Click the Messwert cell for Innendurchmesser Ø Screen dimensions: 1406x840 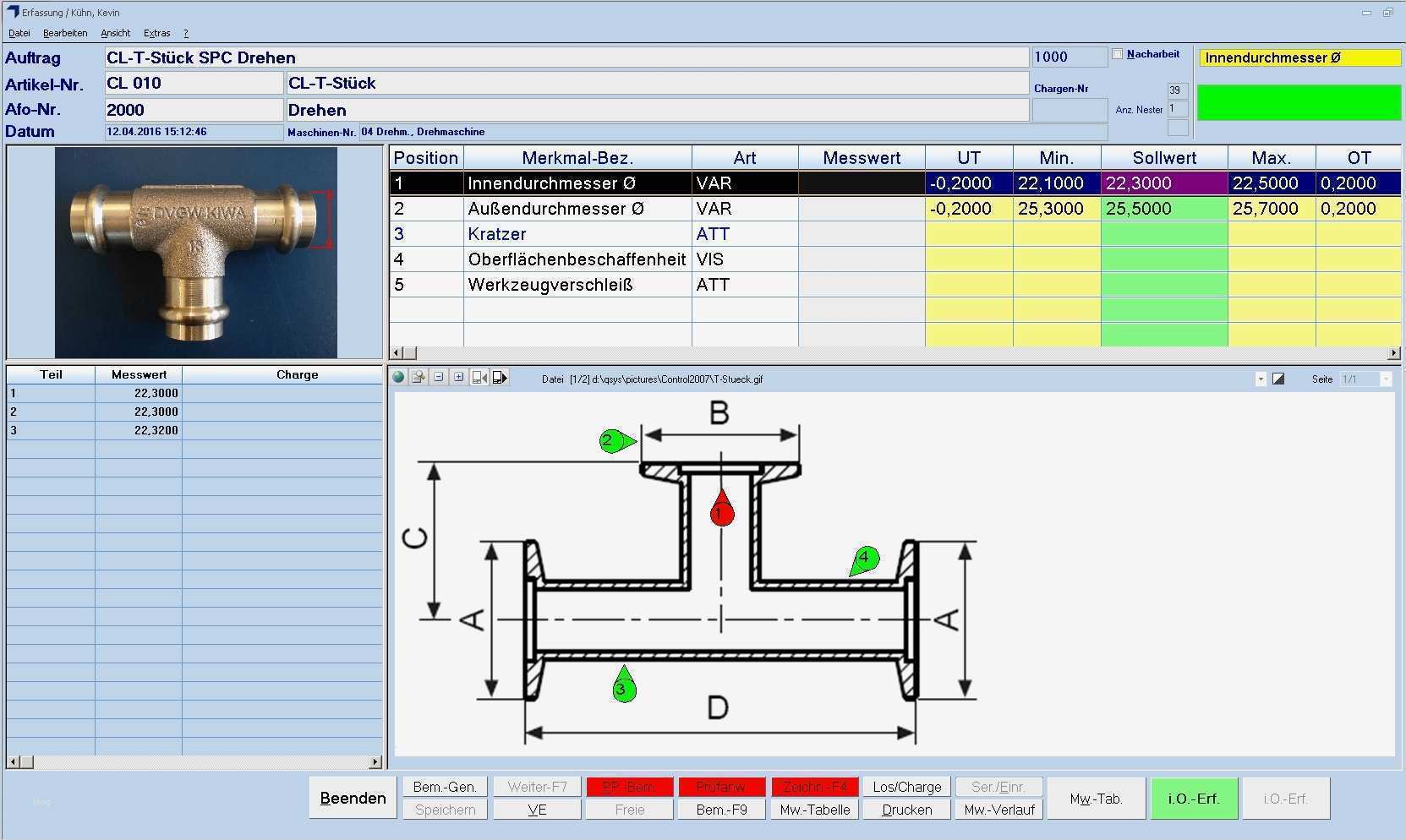click(x=862, y=183)
